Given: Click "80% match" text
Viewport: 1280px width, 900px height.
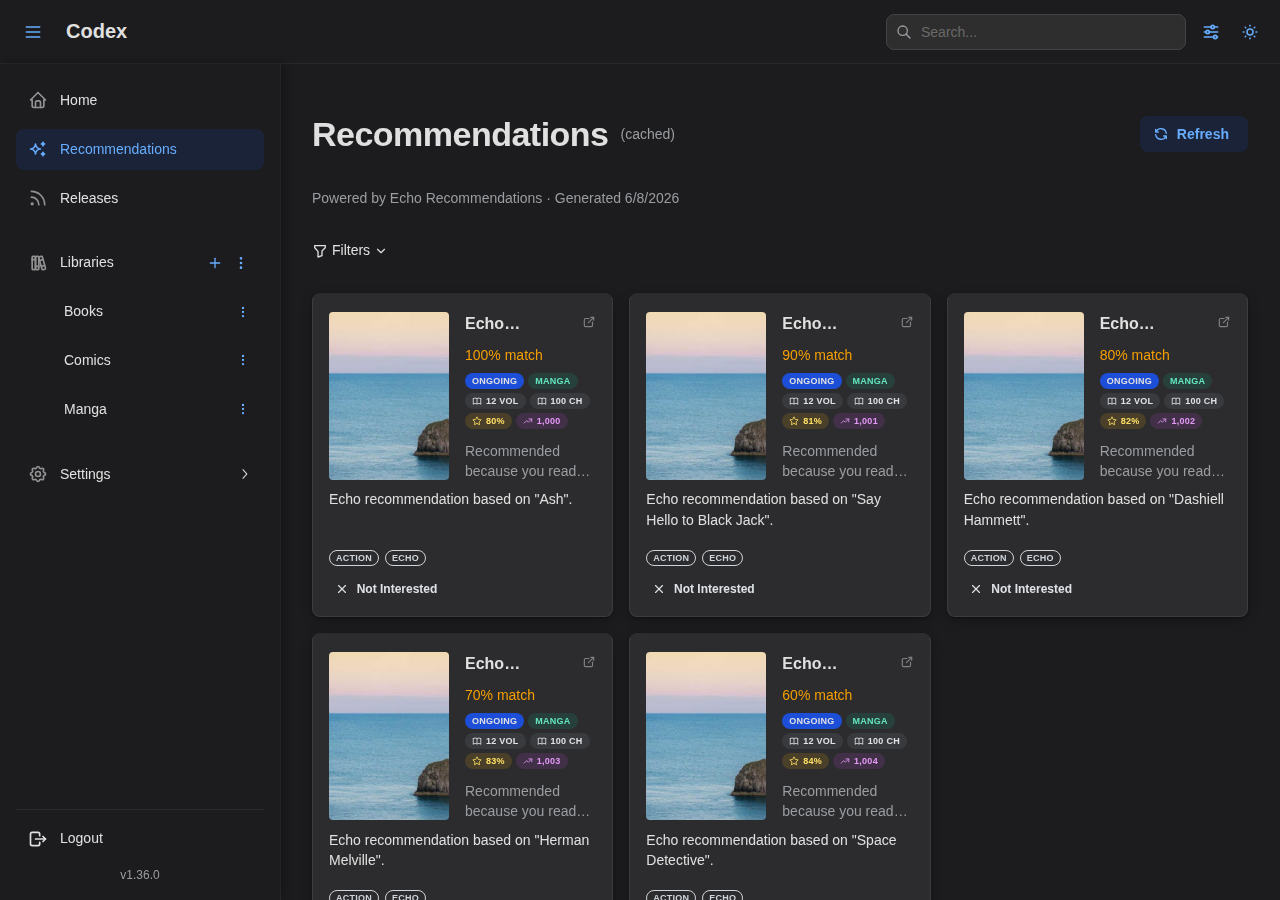Looking at the screenshot, I should tap(1135, 355).
